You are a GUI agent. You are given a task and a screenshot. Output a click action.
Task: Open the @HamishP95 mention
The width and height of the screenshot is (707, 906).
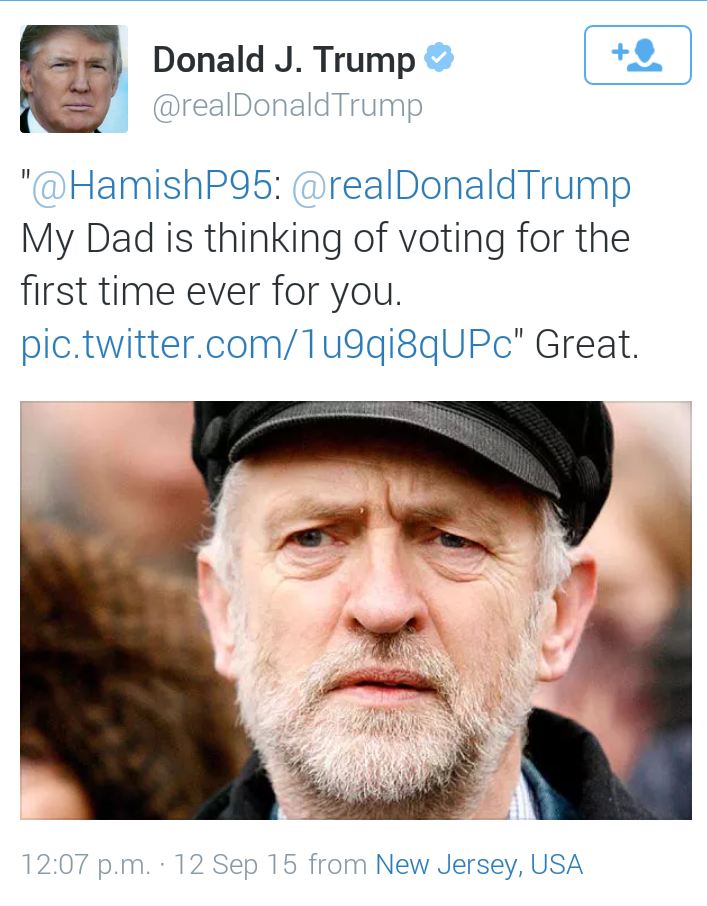(x=151, y=186)
